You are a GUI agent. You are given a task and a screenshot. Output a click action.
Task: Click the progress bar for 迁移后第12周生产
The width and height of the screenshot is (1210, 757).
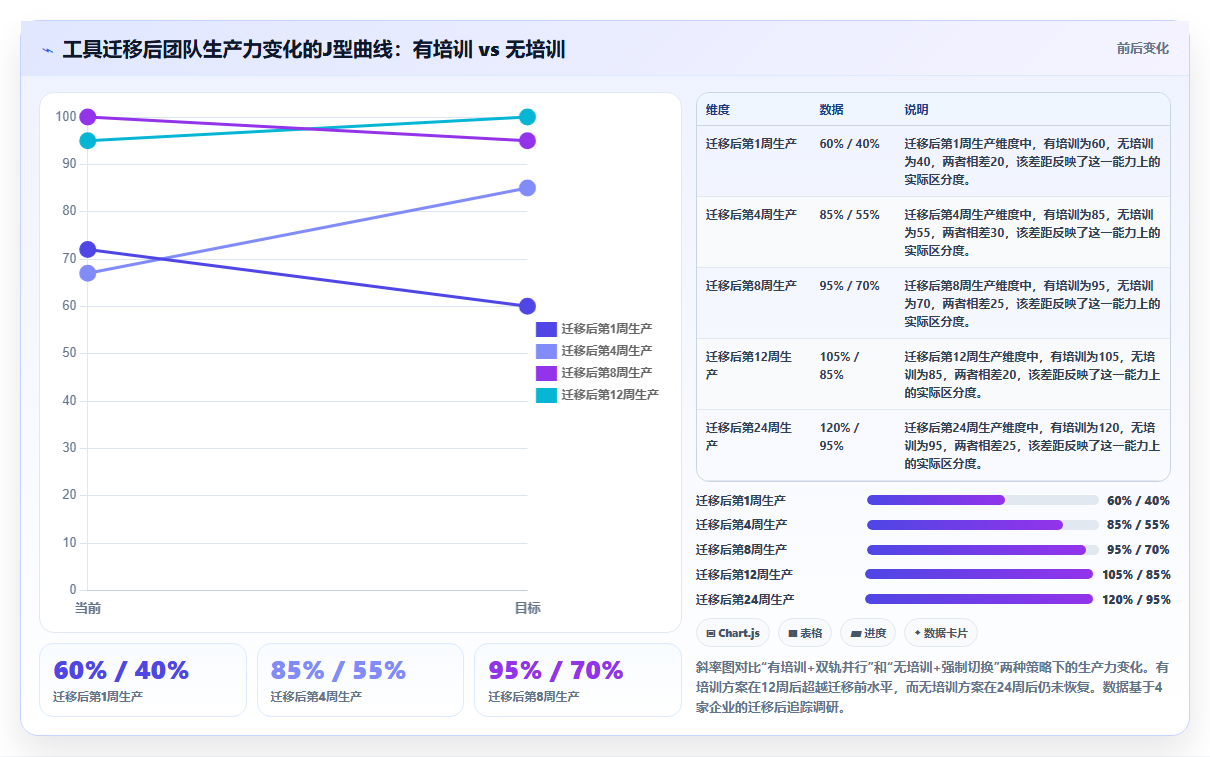[x=979, y=574]
